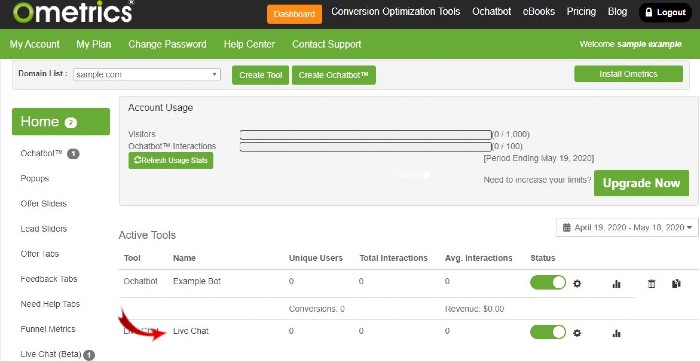The height and width of the screenshot is (361, 700).
Task: Toggle Live Chat status switch
Action: click(x=548, y=332)
